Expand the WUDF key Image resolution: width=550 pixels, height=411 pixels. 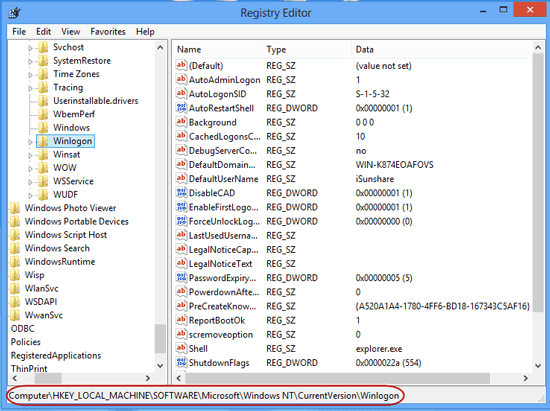click(x=30, y=195)
